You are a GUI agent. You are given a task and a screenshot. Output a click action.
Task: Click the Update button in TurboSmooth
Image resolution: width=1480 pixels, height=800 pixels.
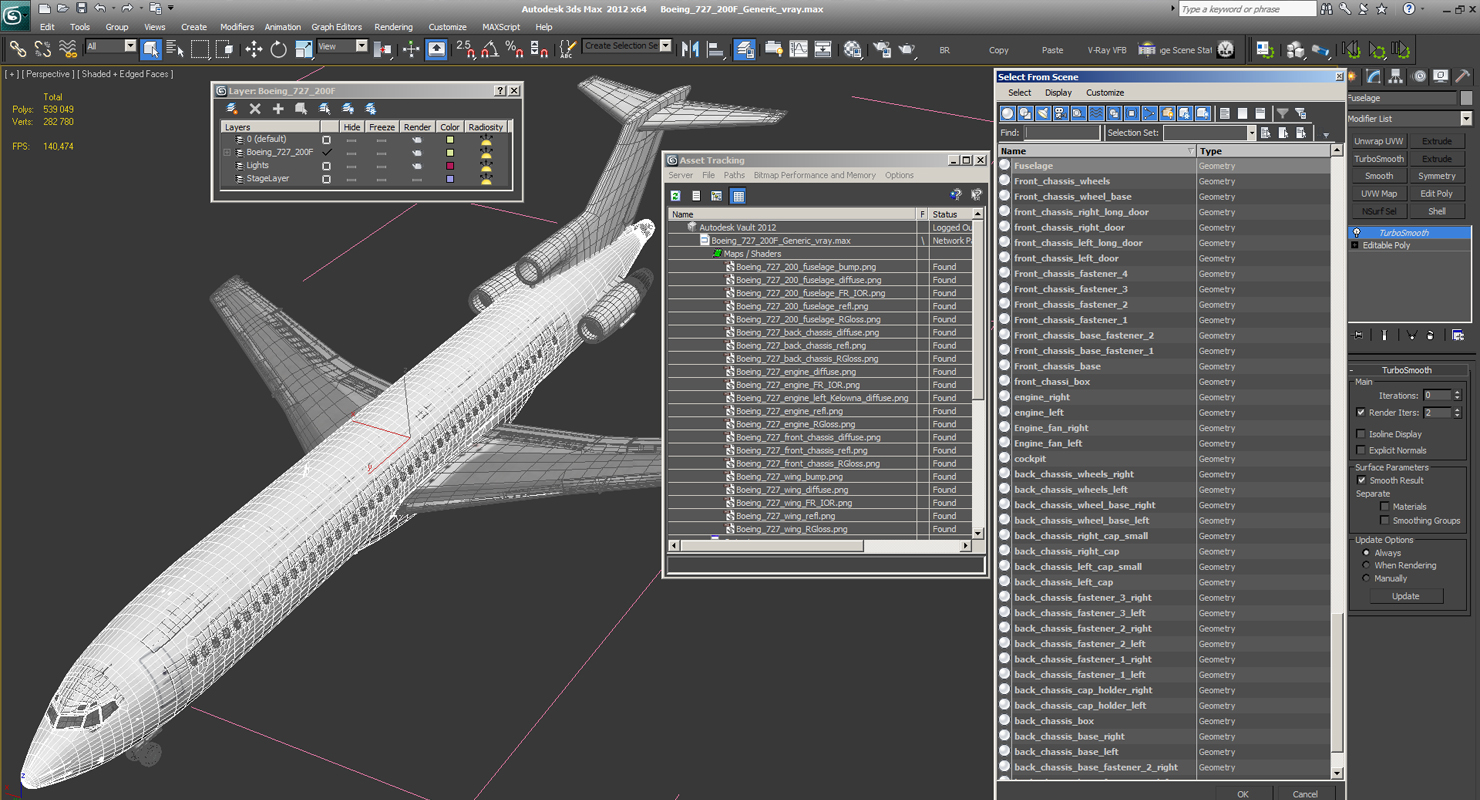tap(1405, 596)
